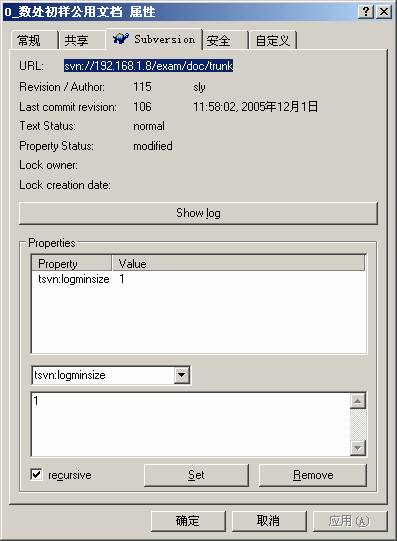Screen dimensions: 397x541
Task: Switch to the 自定义 tab
Action: click(272, 40)
